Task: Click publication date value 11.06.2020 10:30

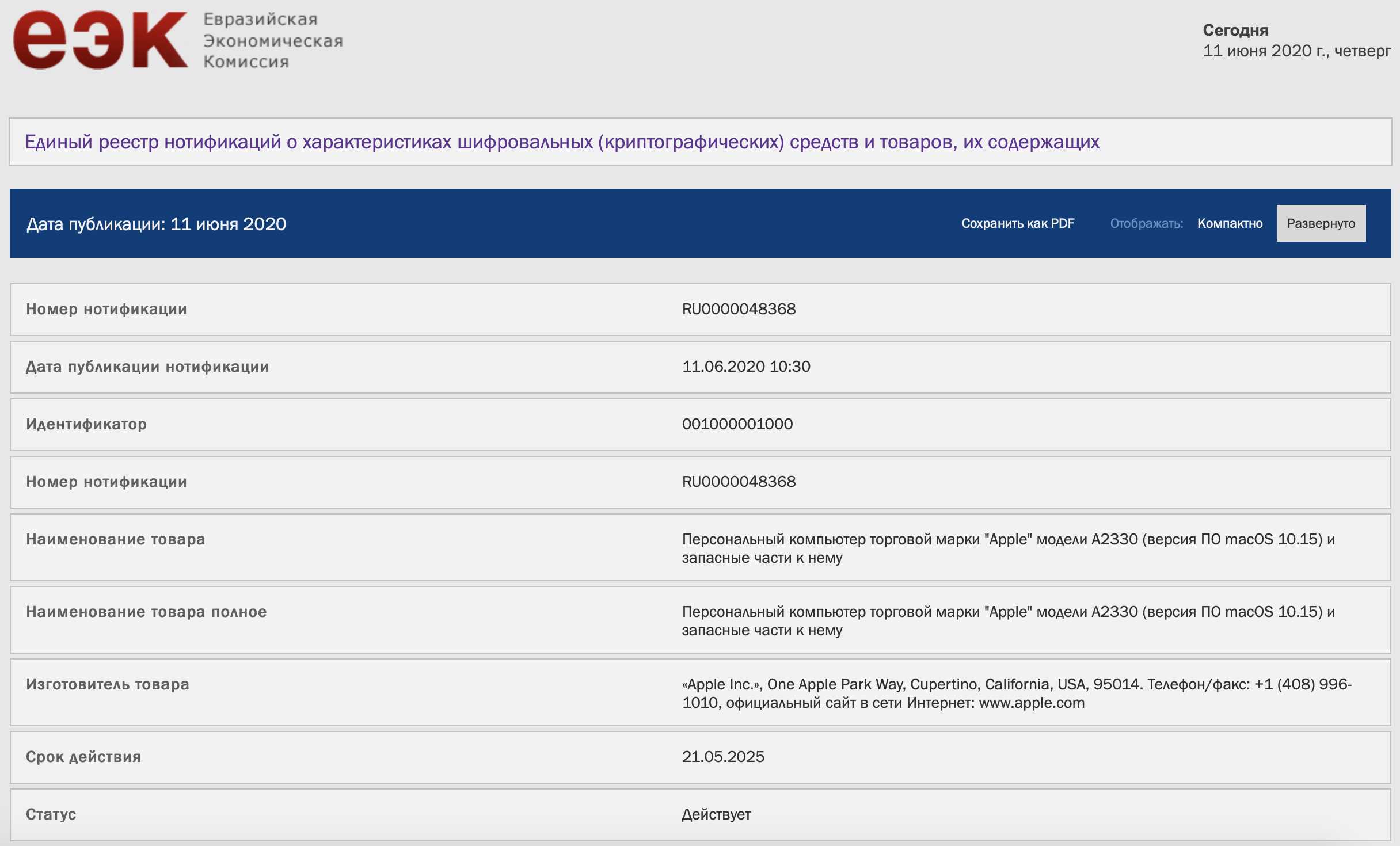Action: click(745, 367)
